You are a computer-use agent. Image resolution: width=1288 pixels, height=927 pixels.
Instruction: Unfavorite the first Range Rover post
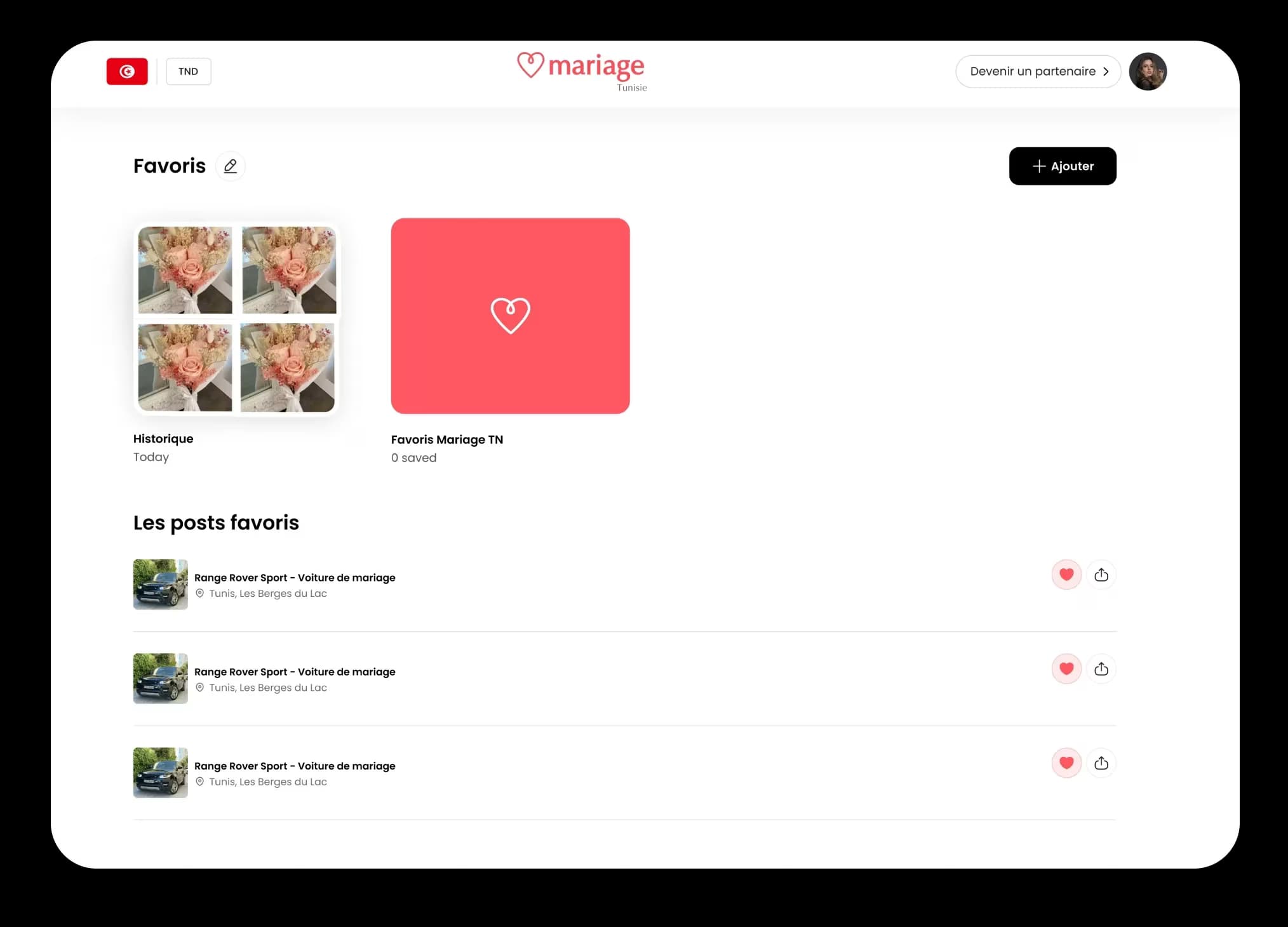[x=1066, y=575]
